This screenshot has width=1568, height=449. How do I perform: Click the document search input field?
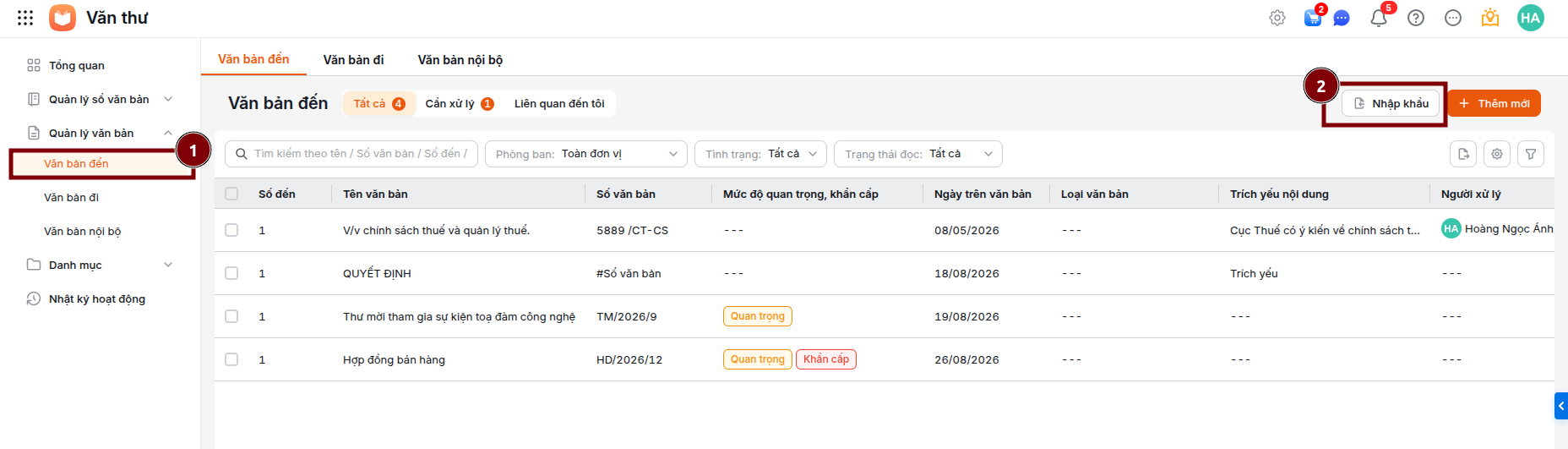[x=351, y=154]
